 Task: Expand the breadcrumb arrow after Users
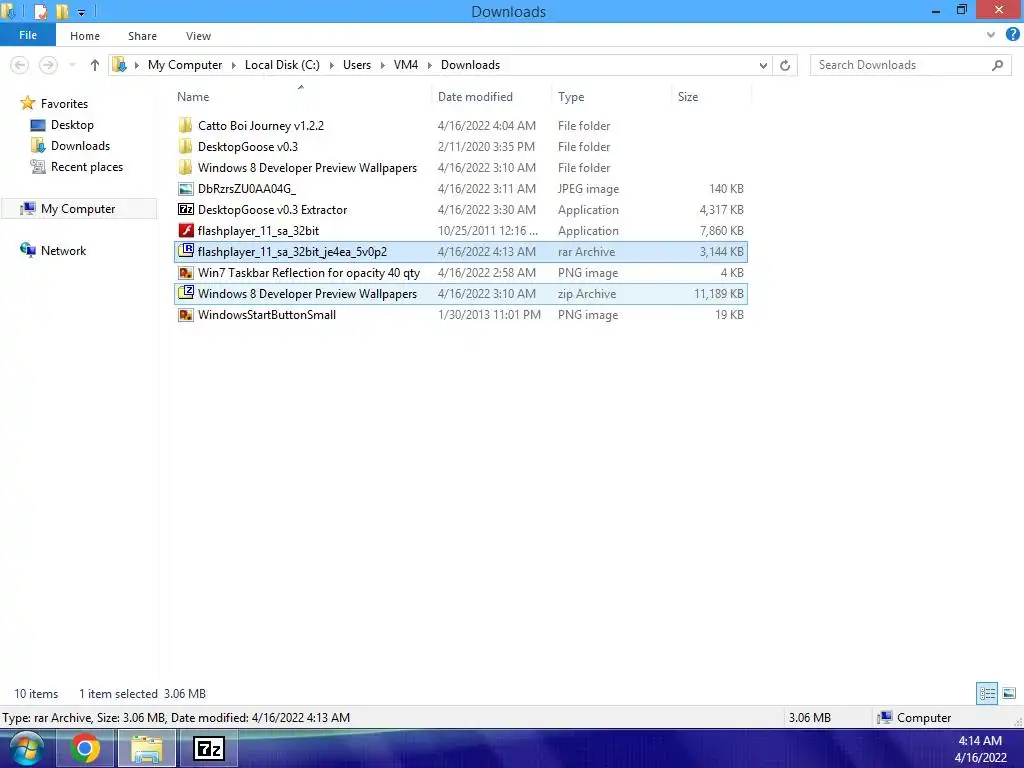coord(382,65)
